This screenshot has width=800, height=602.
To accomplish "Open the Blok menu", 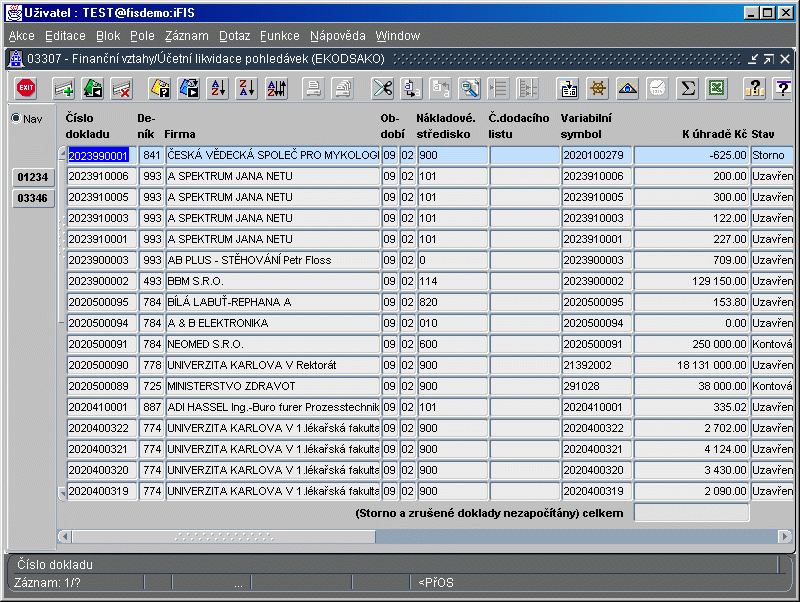I will (x=108, y=36).
